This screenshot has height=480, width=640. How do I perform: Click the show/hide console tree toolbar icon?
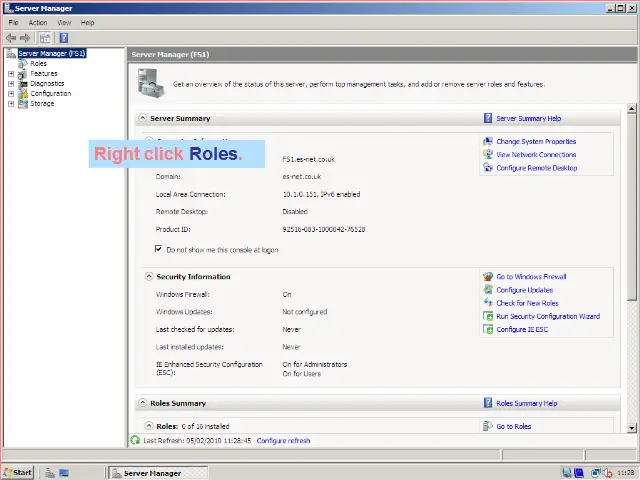(45, 38)
